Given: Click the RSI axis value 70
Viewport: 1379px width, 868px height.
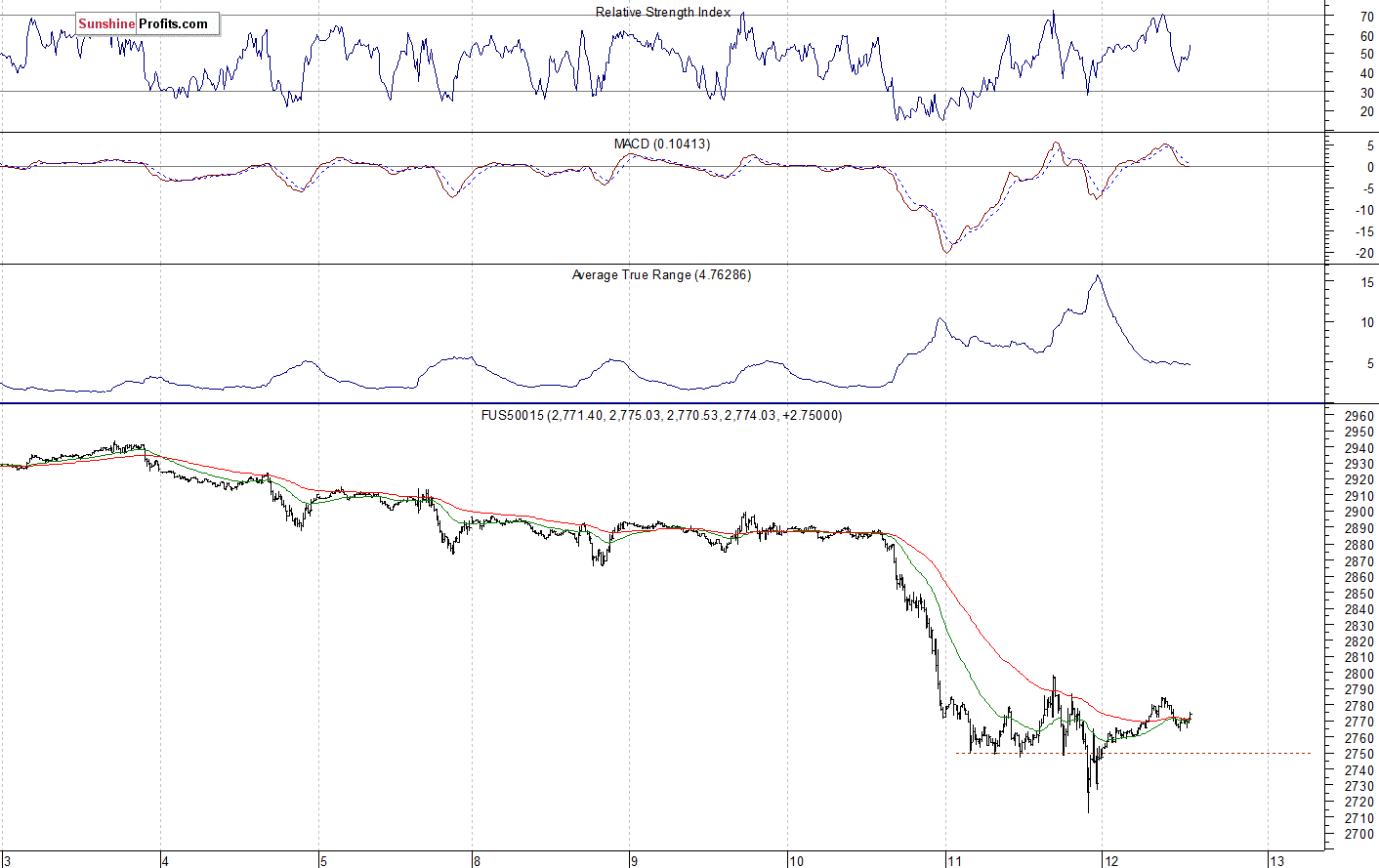Looking at the screenshot, I should [1366, 18].
